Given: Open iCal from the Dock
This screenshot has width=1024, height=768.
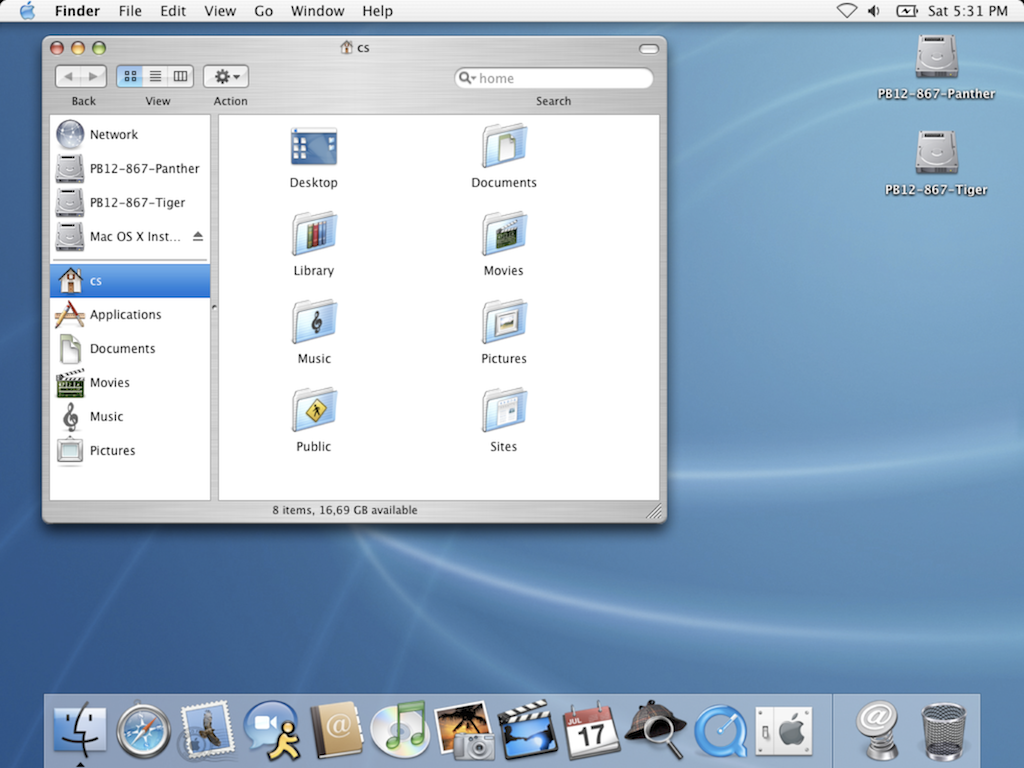Looking at the screenshot, I should 591,730.
